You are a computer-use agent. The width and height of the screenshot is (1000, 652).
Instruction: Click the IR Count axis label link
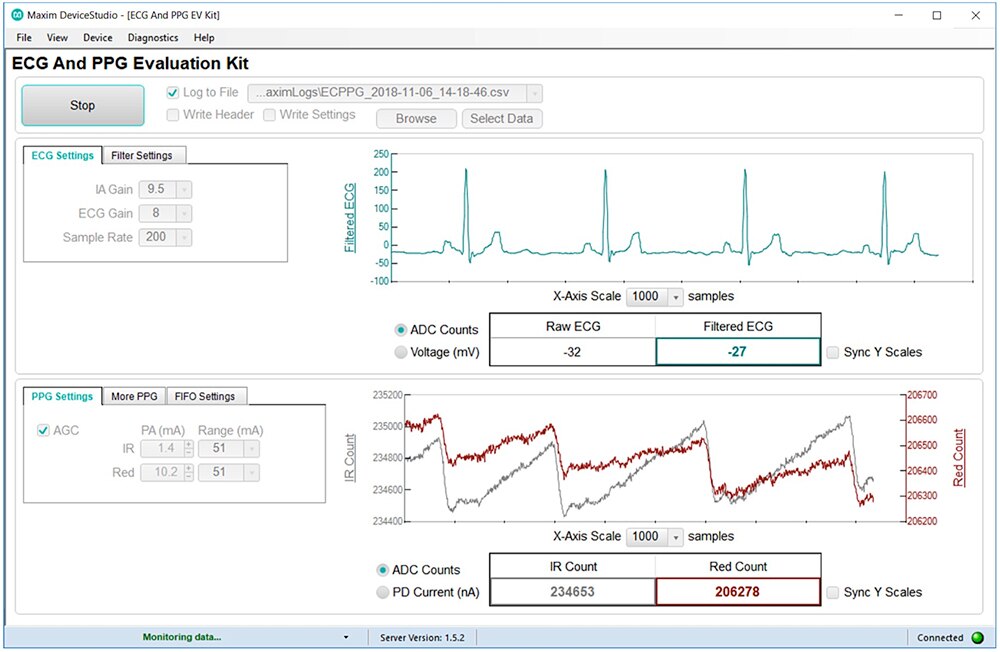tap(349, 457)
